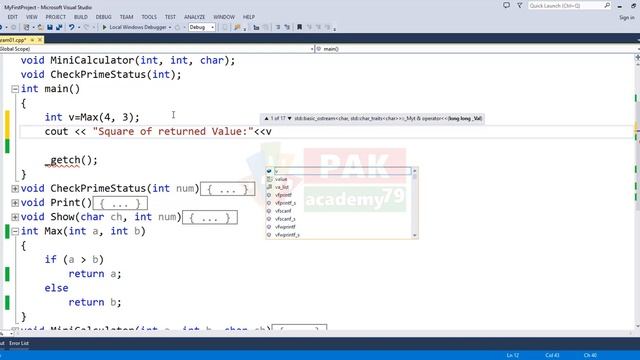Screen dimensions: 640x360
Task: Click the editor split window handle
Action: point(637,58)
